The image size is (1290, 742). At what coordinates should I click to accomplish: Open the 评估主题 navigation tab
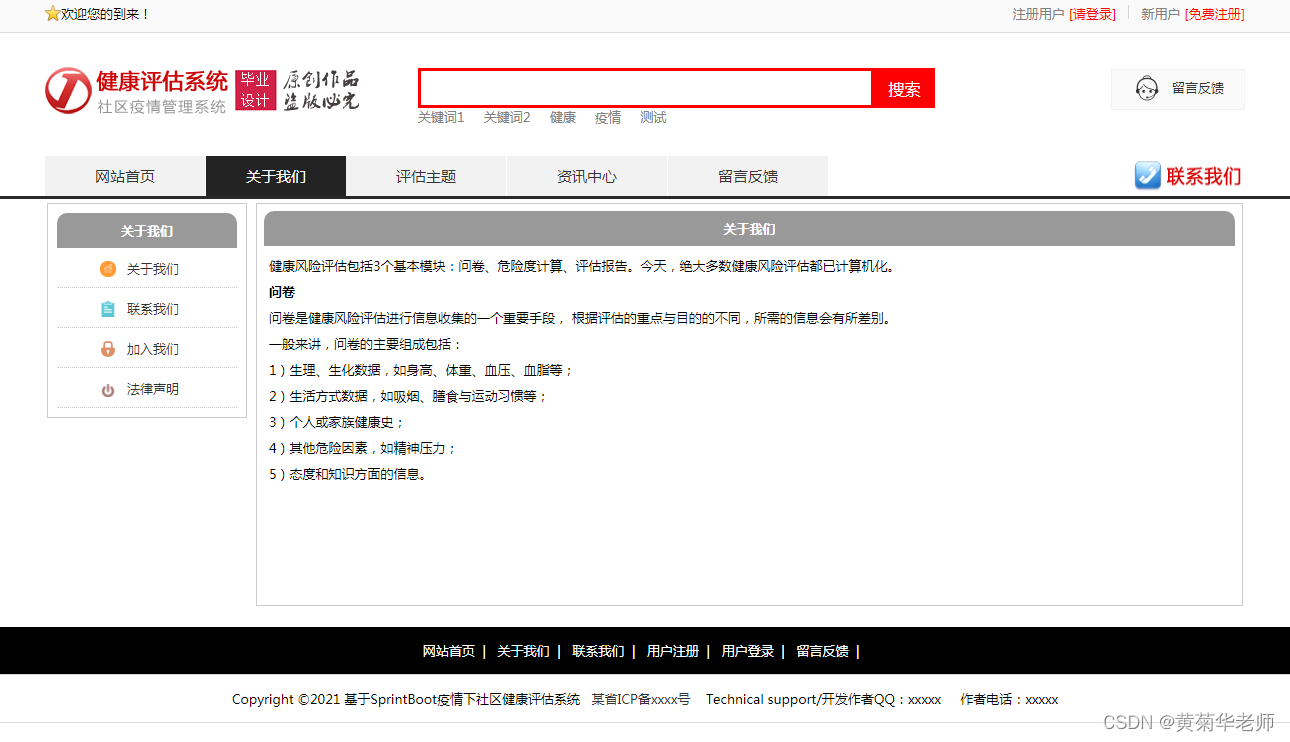[426, 176]
